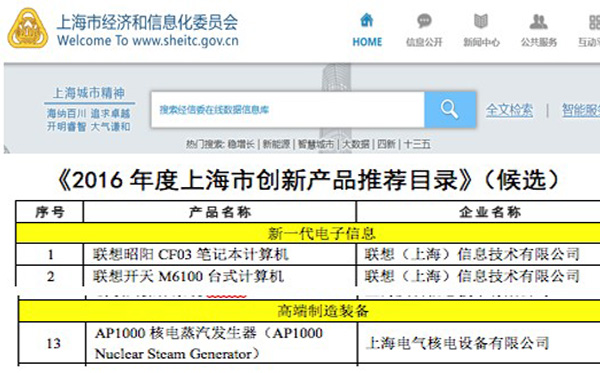Open the 全文检索 link
Screen dimensions: 600x373
[x=509, y=111]
